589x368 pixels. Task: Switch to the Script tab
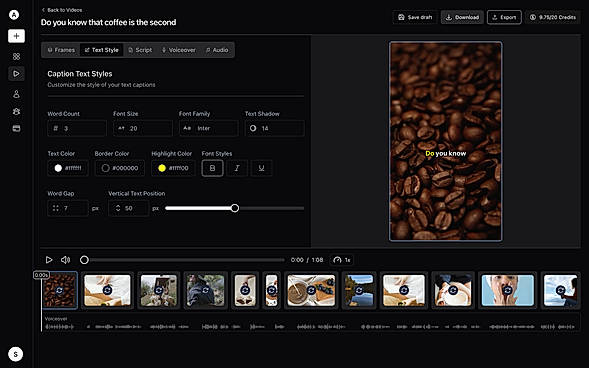click(x=140, y=50)
